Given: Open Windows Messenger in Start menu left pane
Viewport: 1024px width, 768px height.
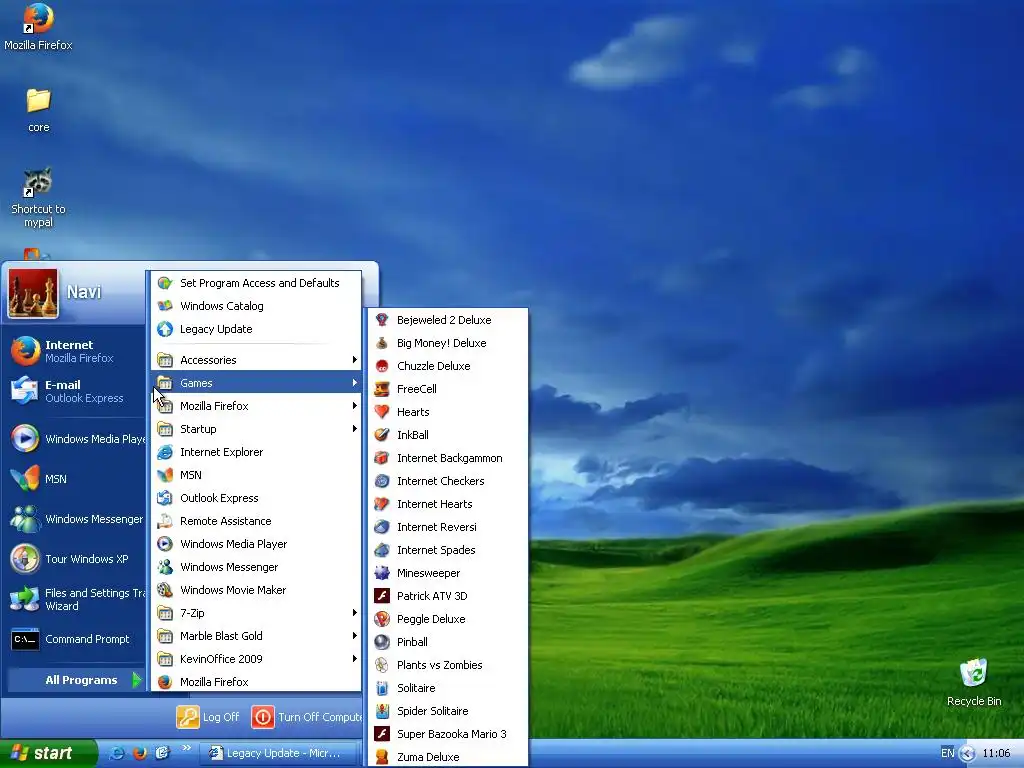Looking at the screenshot, I should tap(74, 519).
